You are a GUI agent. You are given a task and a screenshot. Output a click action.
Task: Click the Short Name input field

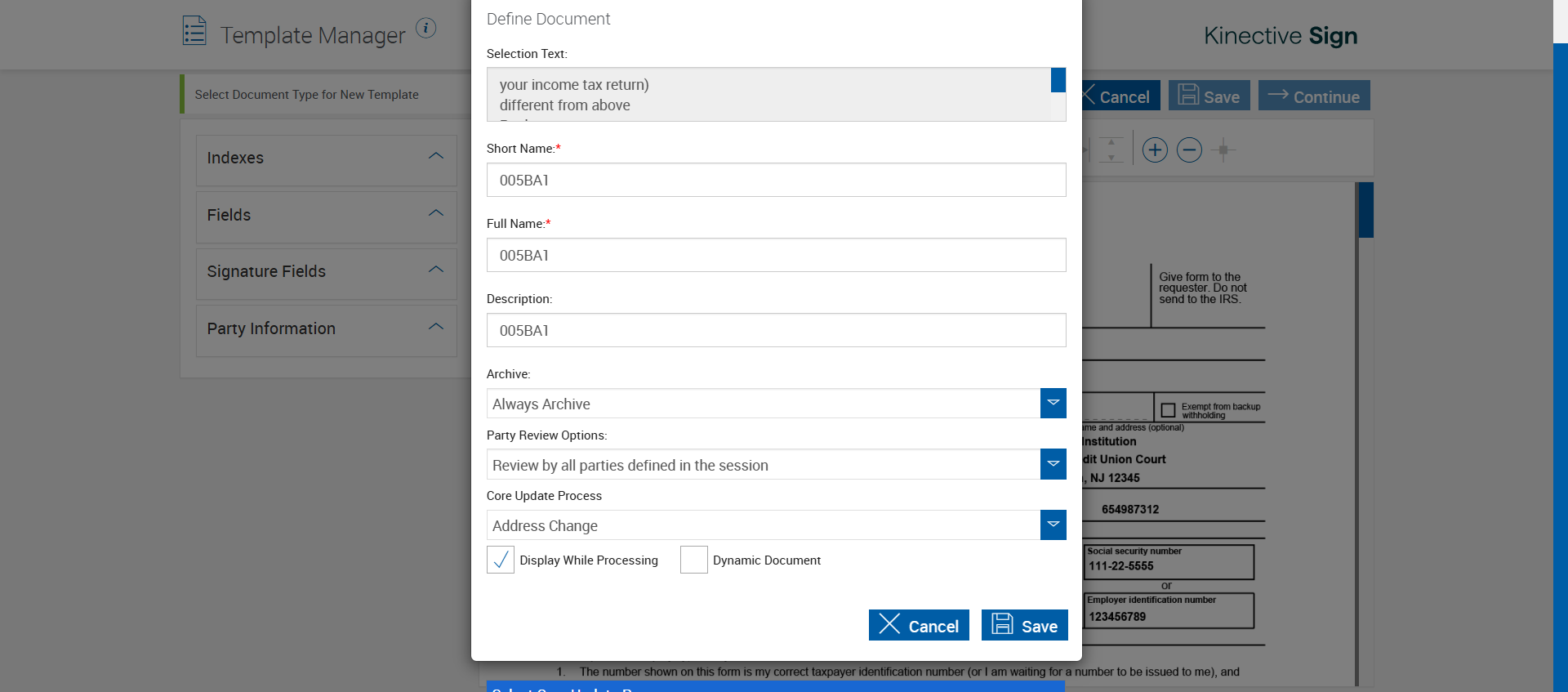[777, 180]
